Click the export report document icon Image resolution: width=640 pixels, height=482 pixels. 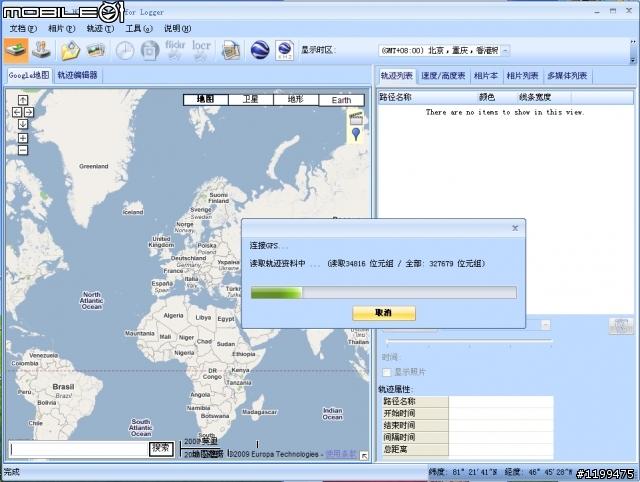231,51
